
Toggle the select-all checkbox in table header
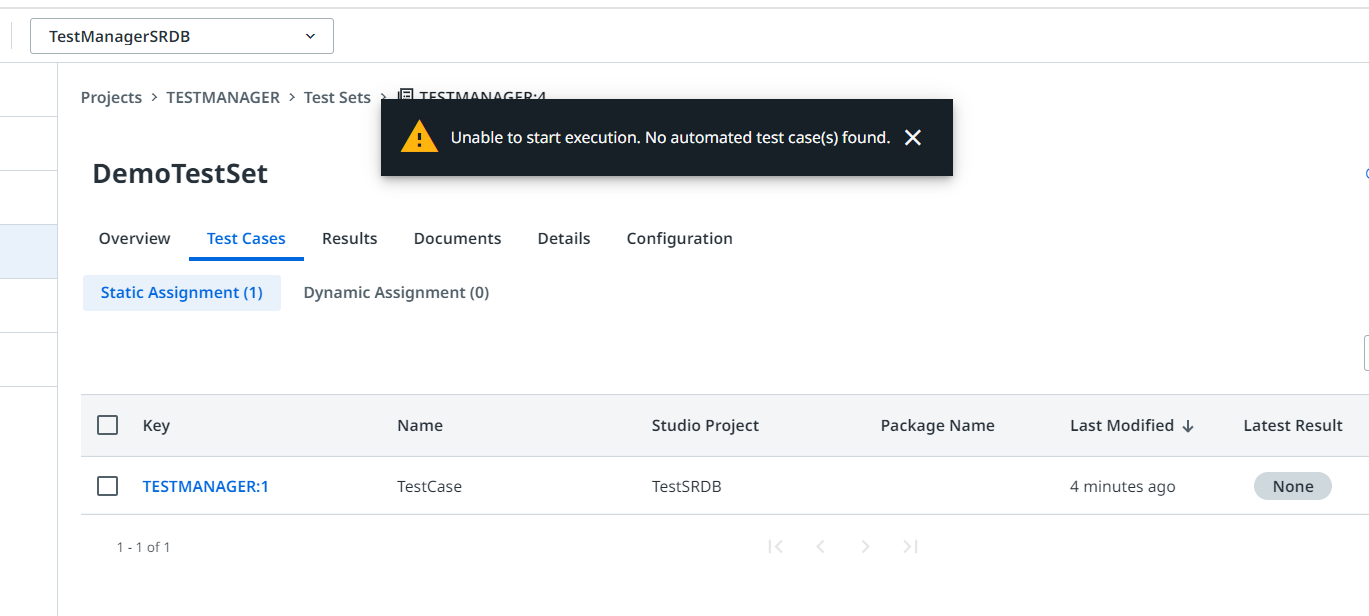(x=108, y=425)
